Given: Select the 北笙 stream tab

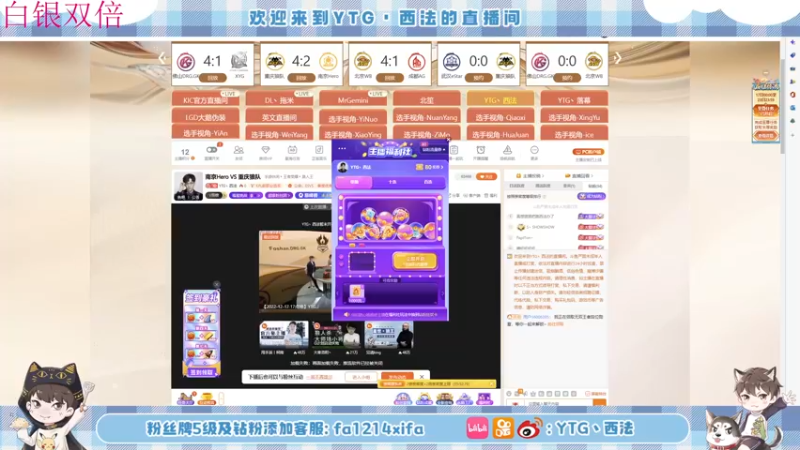Looking at the screenshot, I should click(427, 99).
